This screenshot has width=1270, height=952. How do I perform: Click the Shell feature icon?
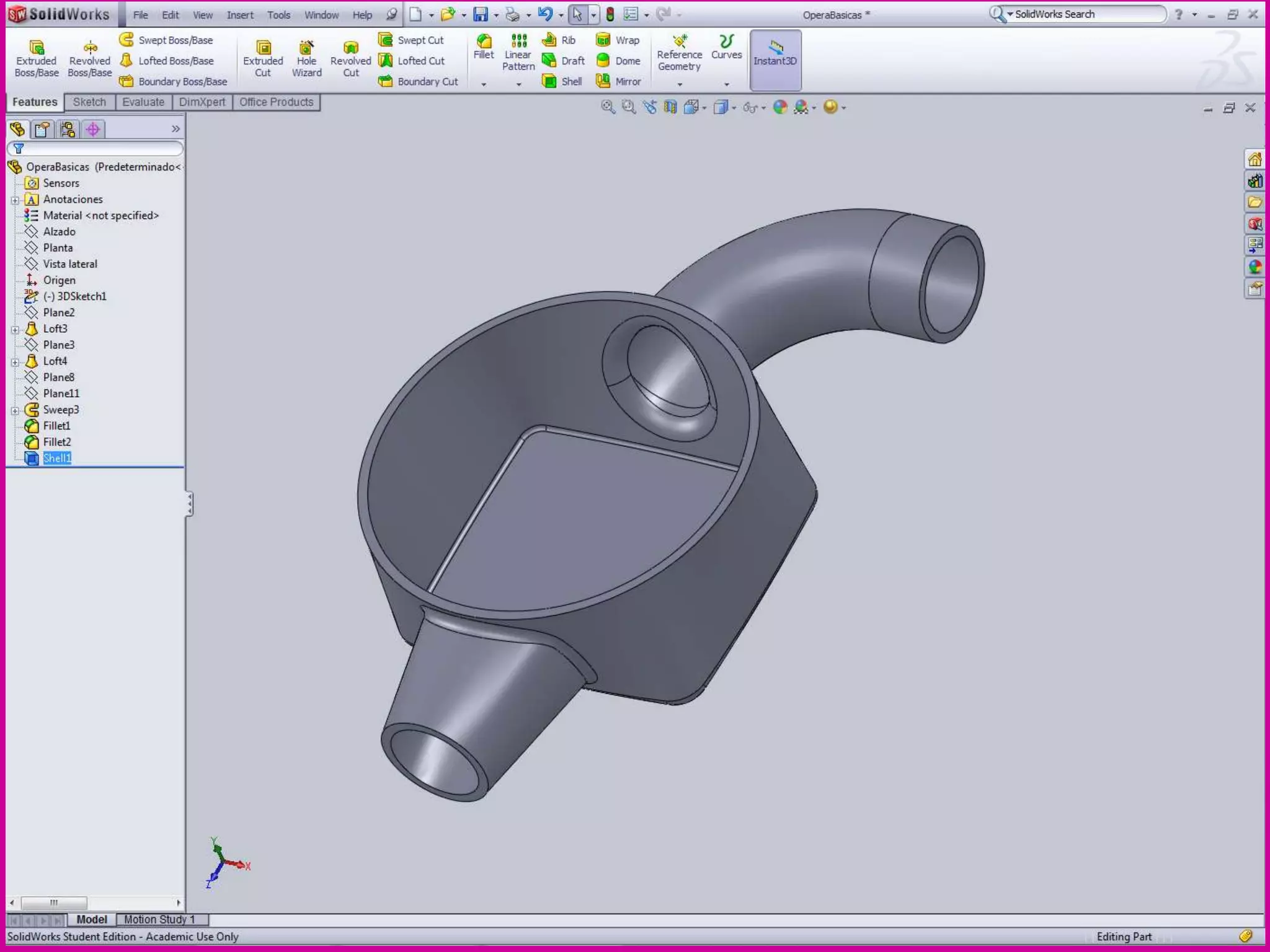click(562, 81)
